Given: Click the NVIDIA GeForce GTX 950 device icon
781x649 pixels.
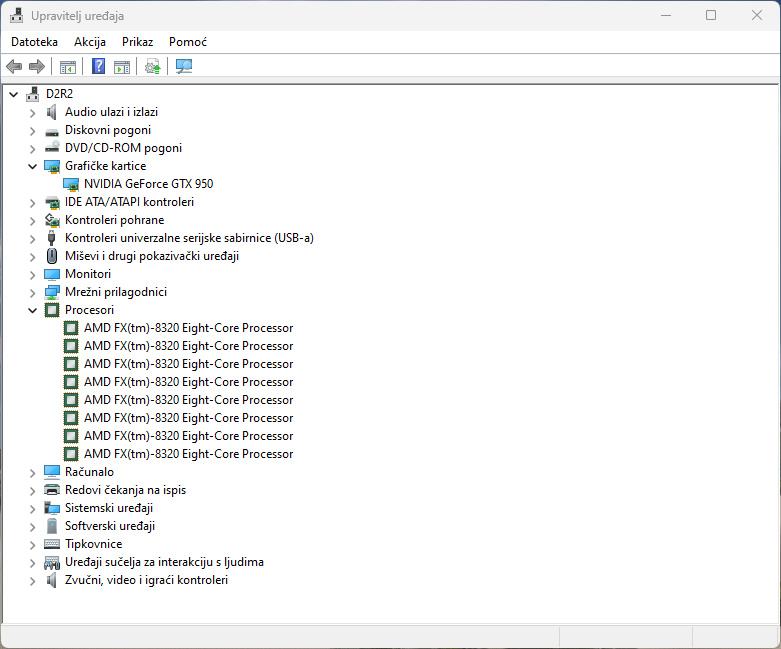Looking at the screenshot, I should point(71,184).
